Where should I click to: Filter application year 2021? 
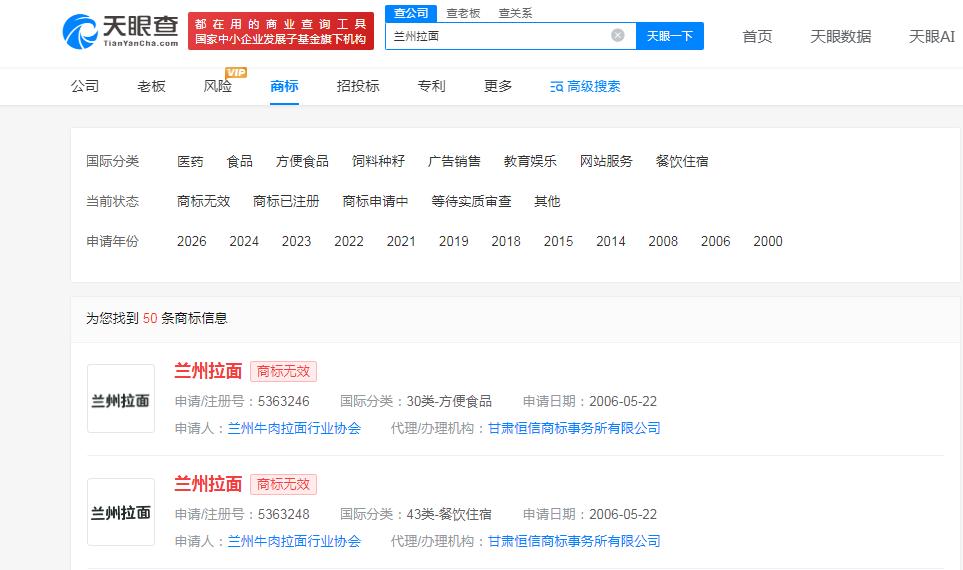[x=401, y=241]
